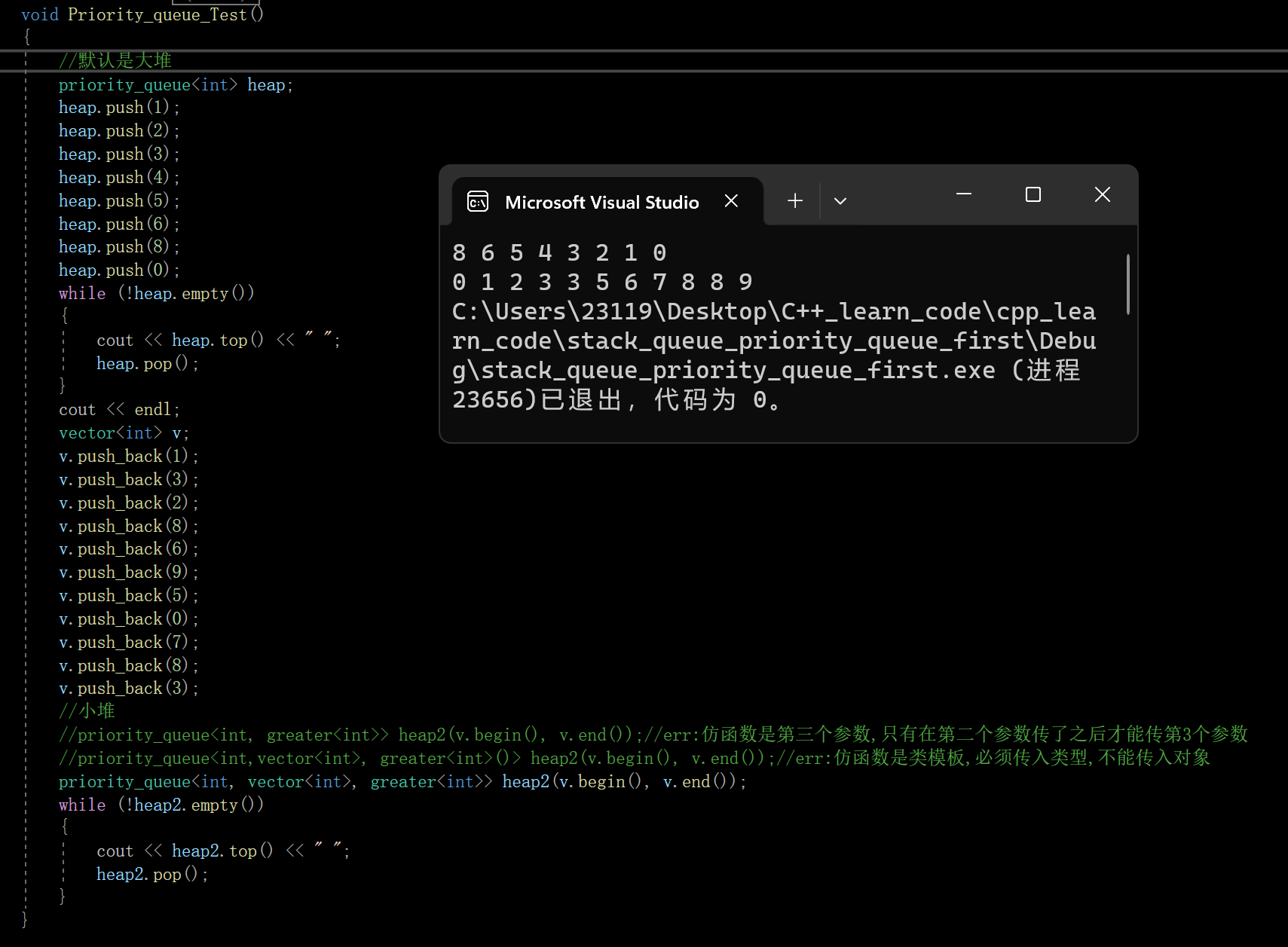
Task: Click the line 'v.push_back(2);'
Action: coord(129,503)
